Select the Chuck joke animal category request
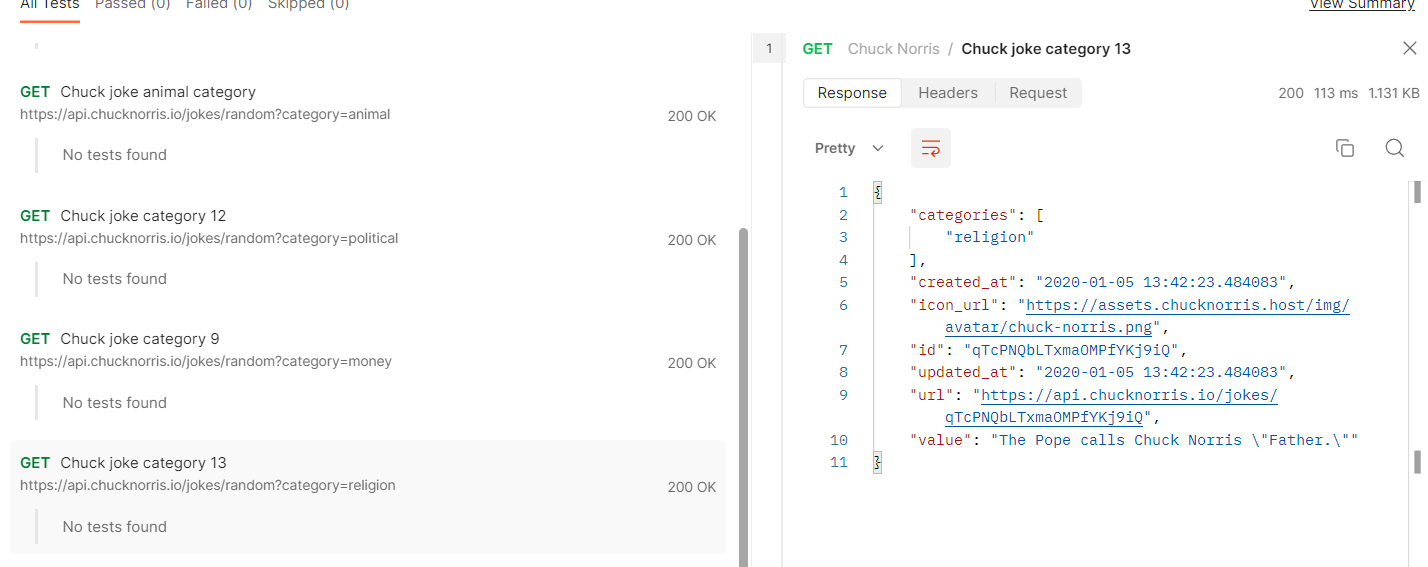Screen dimensions: 1428x567 [158, 92]
